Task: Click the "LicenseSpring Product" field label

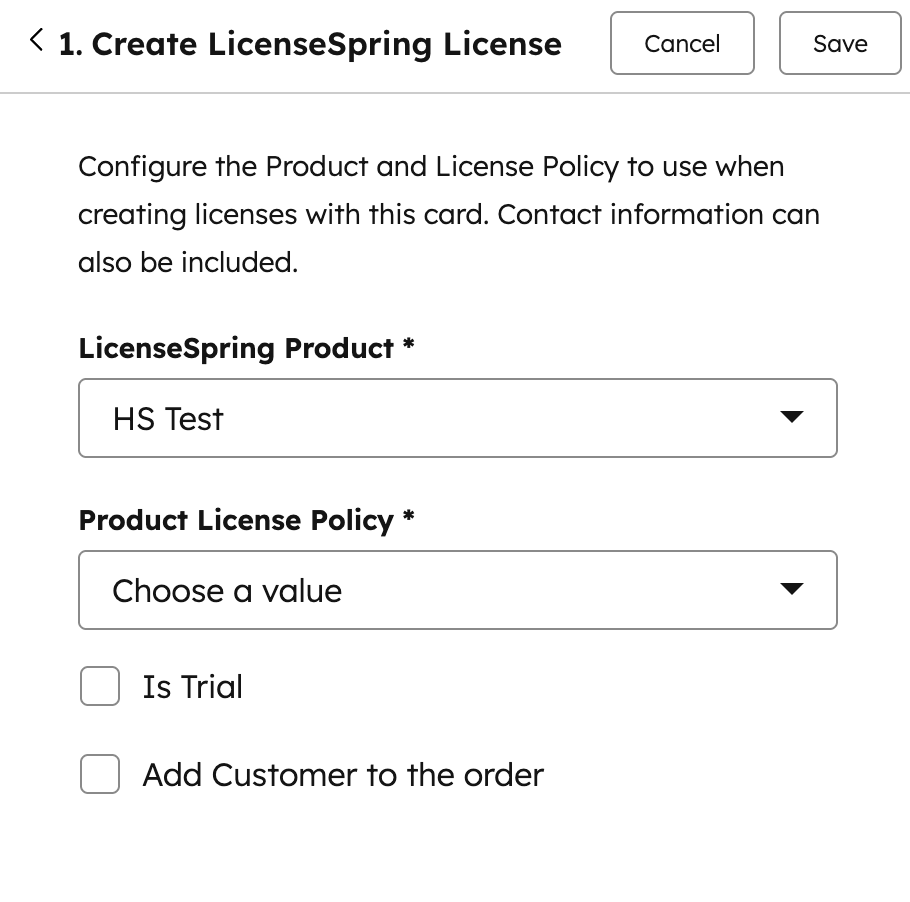Action: coord(236,348)
